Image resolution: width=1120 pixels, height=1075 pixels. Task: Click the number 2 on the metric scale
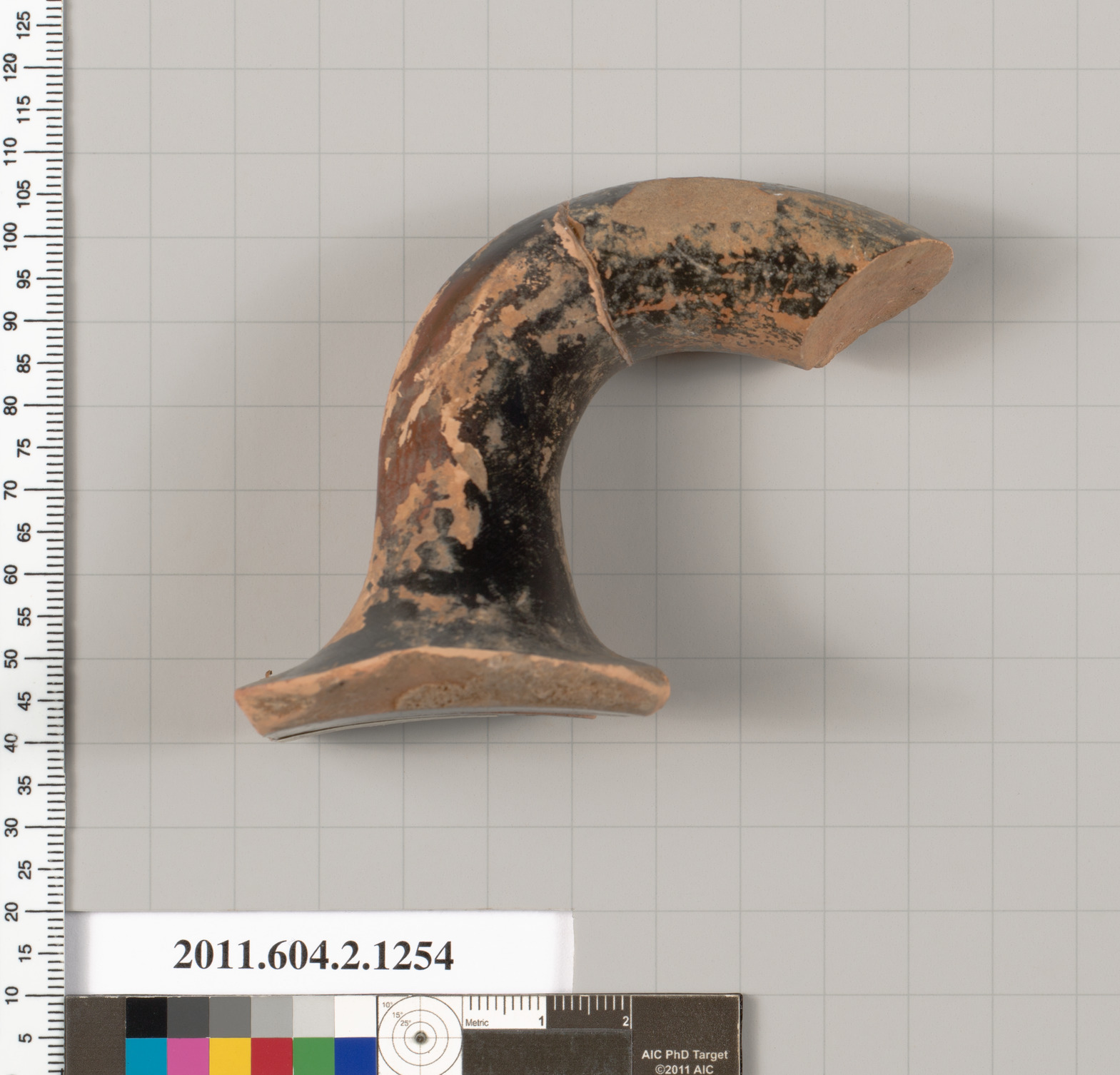click(x=625, y=1021)
